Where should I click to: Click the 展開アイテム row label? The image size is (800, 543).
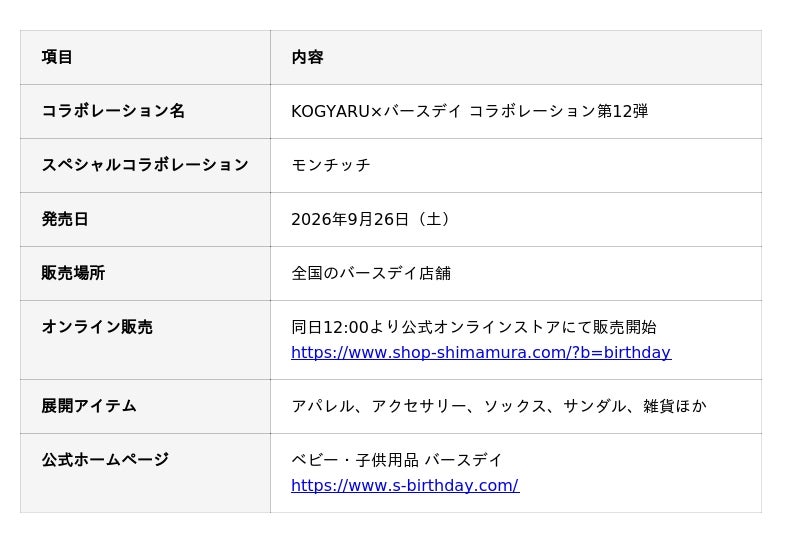click(89, 406)
